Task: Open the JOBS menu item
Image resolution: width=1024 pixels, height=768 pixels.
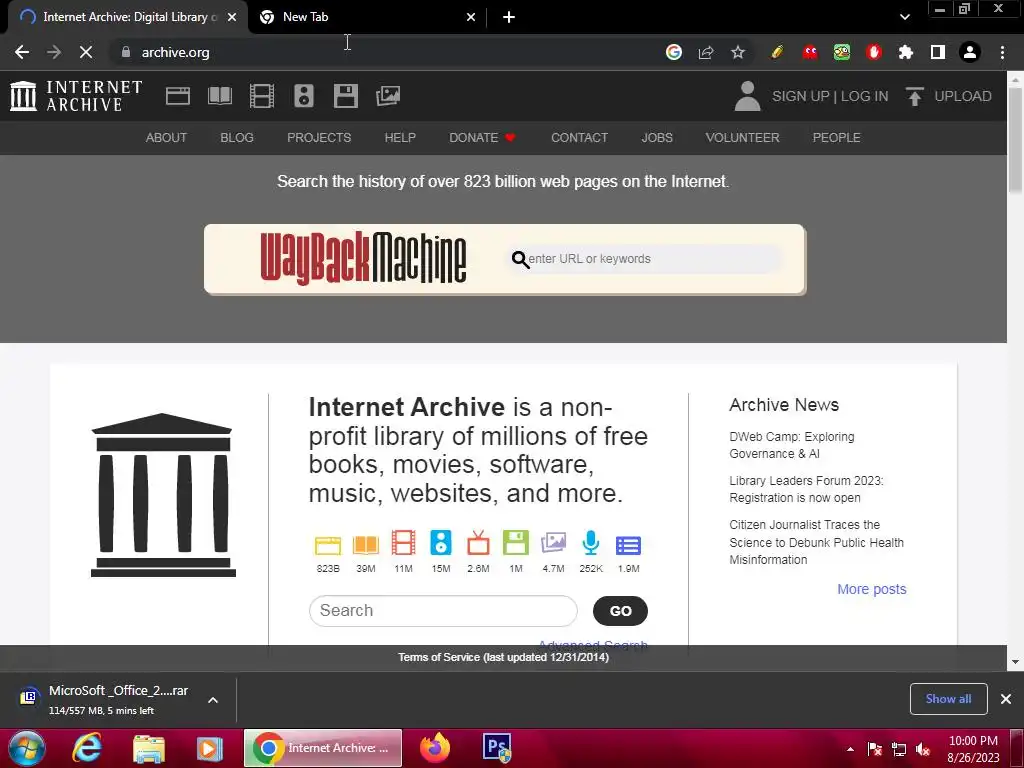Action: [656, 138]
